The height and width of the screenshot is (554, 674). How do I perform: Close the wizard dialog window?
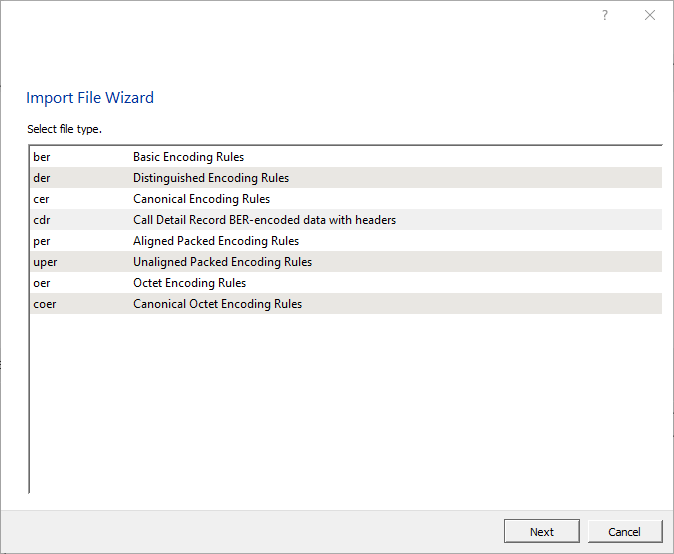point(650,15)
